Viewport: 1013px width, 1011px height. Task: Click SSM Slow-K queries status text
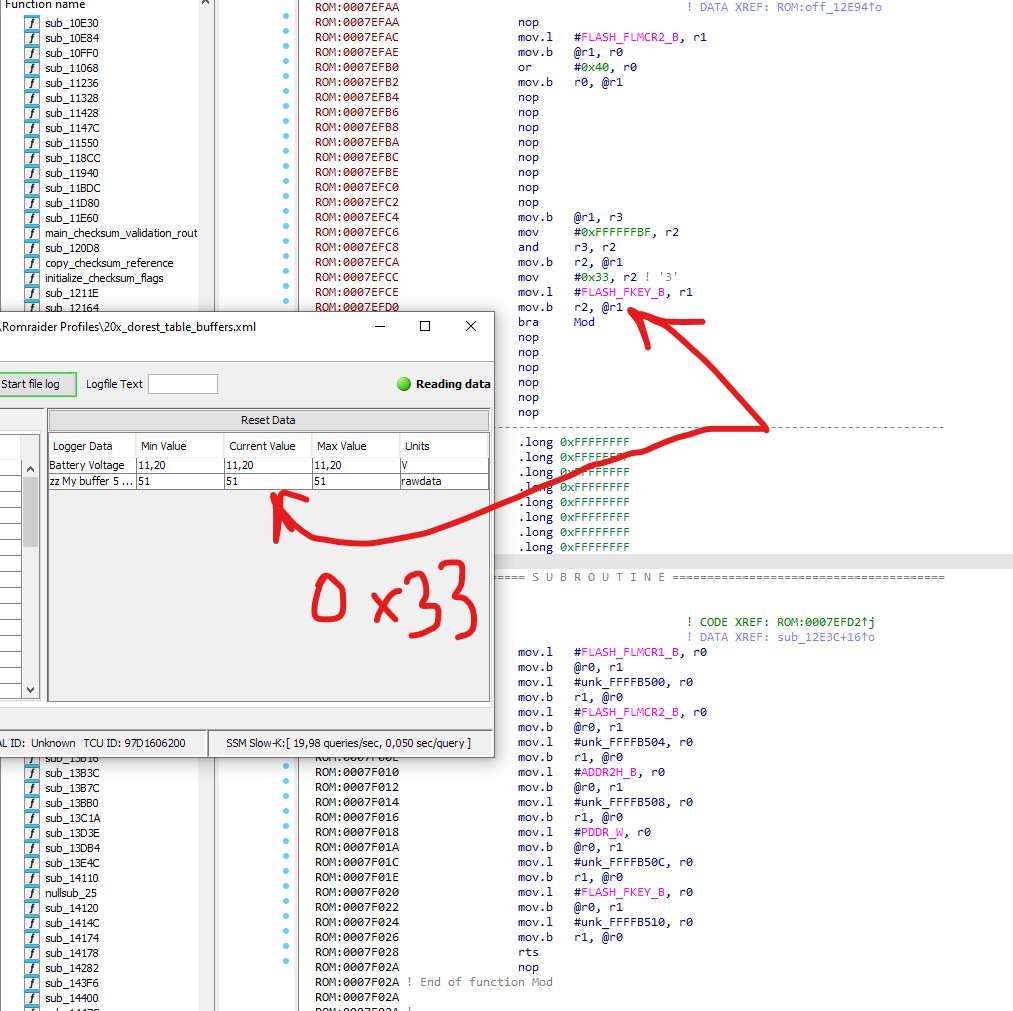348,743
